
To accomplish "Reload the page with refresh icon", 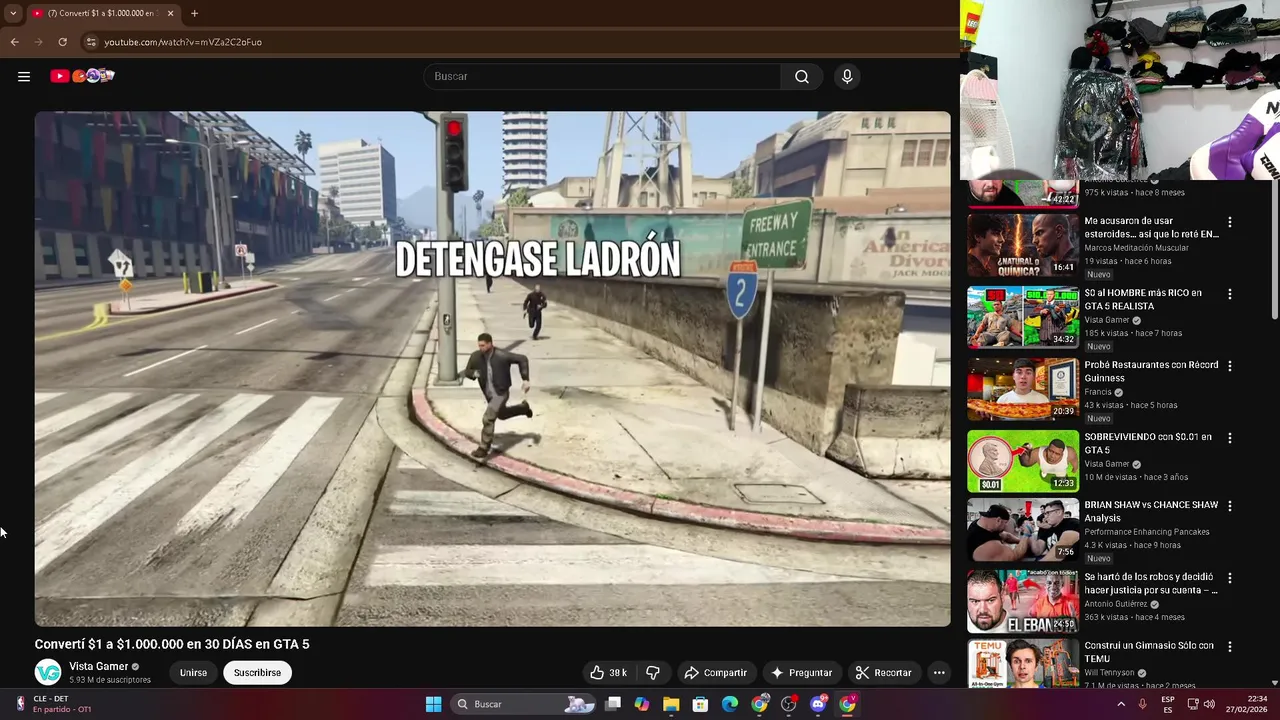I will point(62,42).
